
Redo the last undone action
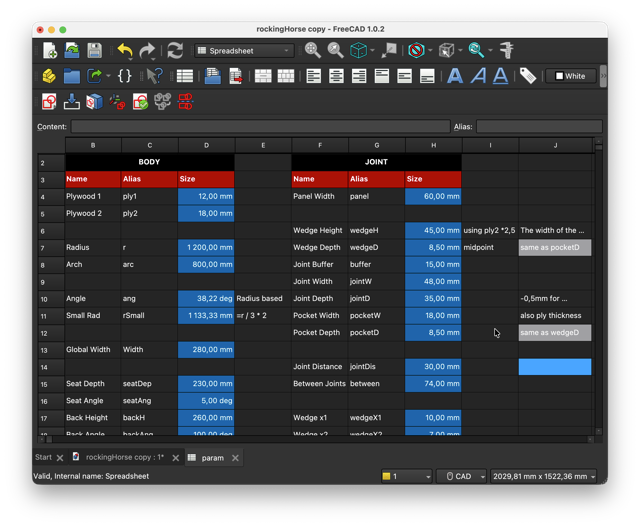(147, 50)
